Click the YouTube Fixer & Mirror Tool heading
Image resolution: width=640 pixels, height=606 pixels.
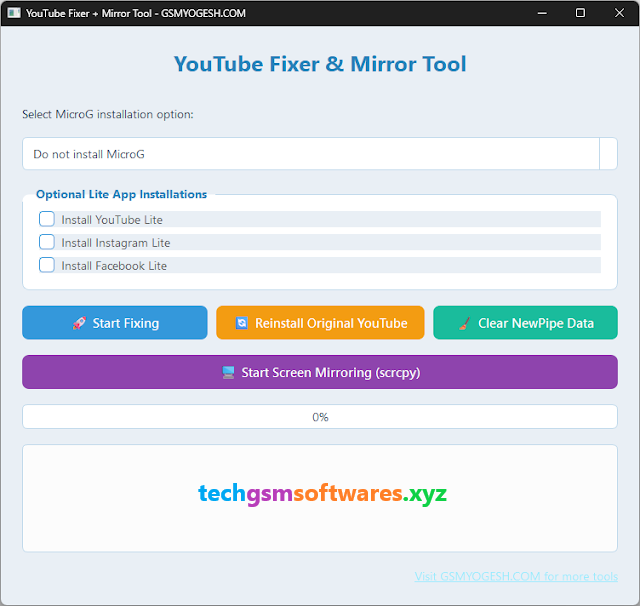point(320,64)
